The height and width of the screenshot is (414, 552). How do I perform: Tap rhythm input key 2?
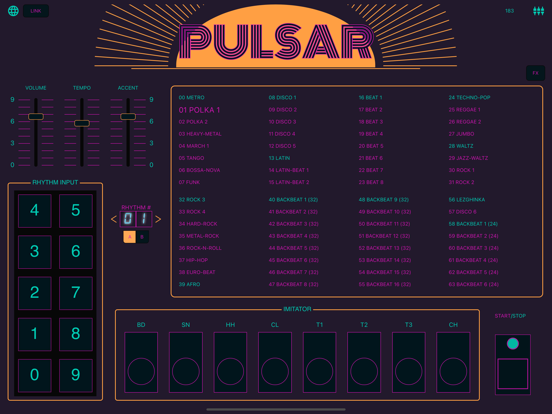(x=35, y=293)
